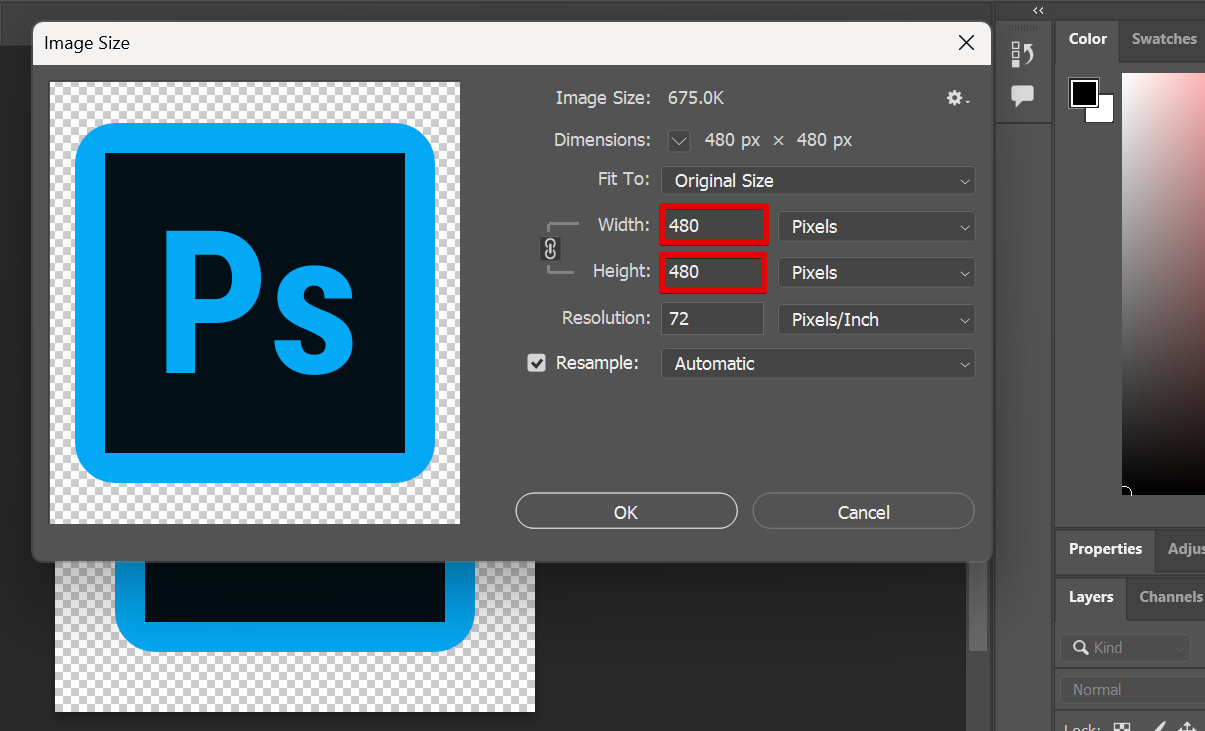
Task: Open the Resample Automatic dropdown
Action: 817,364
